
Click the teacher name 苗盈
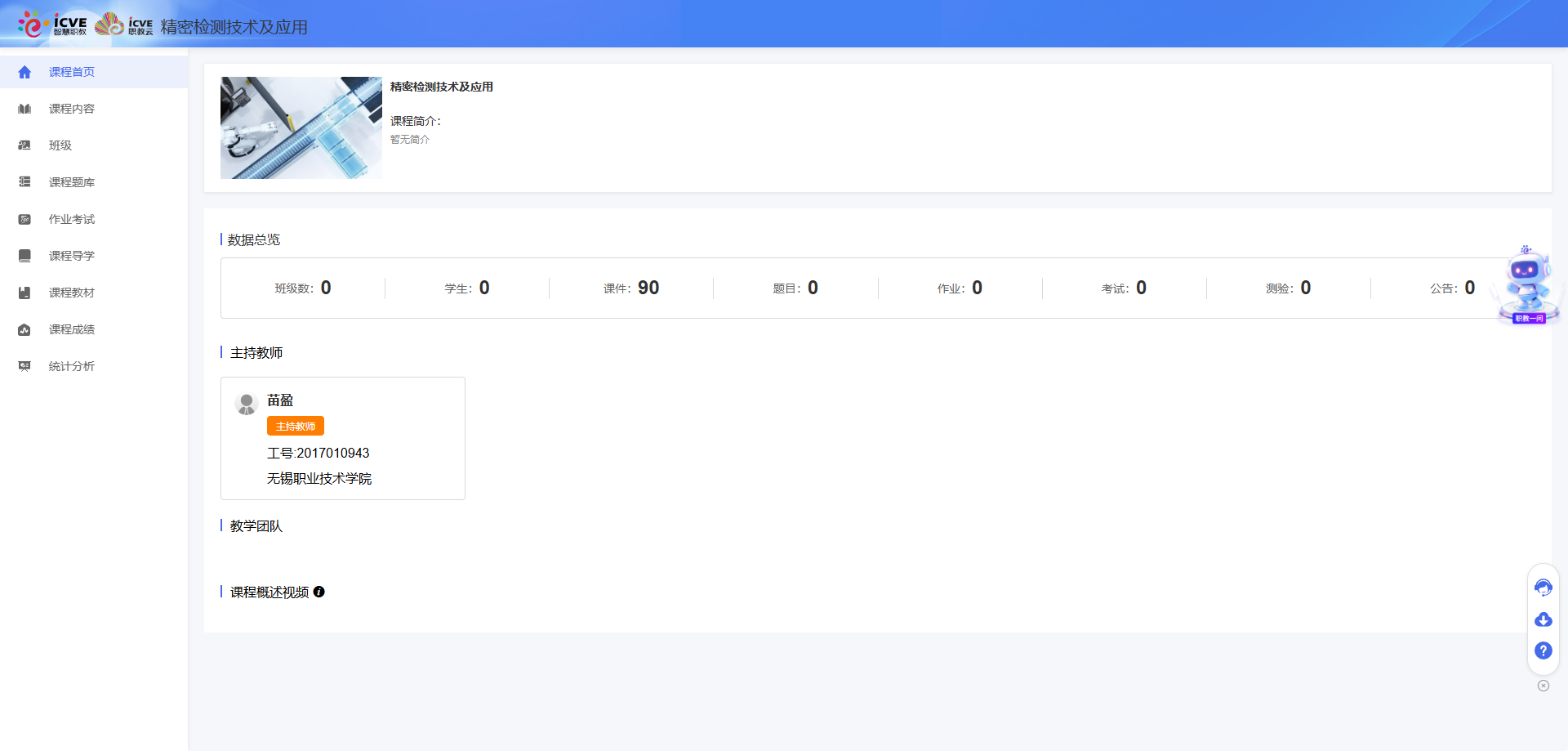tap(280, 400)
